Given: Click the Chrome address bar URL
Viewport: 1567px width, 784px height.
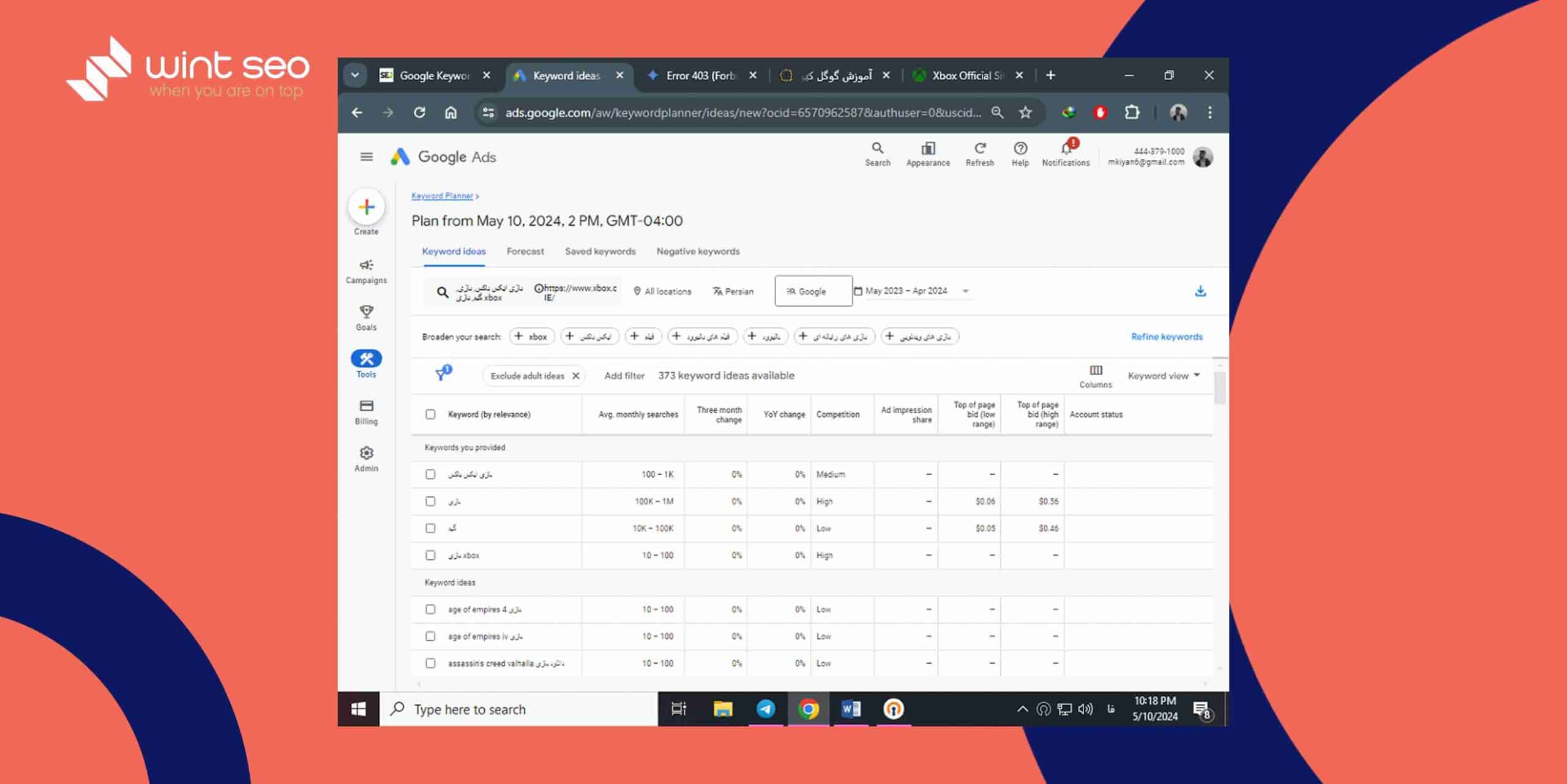Looking at the screenshot, I should point(742,113).
